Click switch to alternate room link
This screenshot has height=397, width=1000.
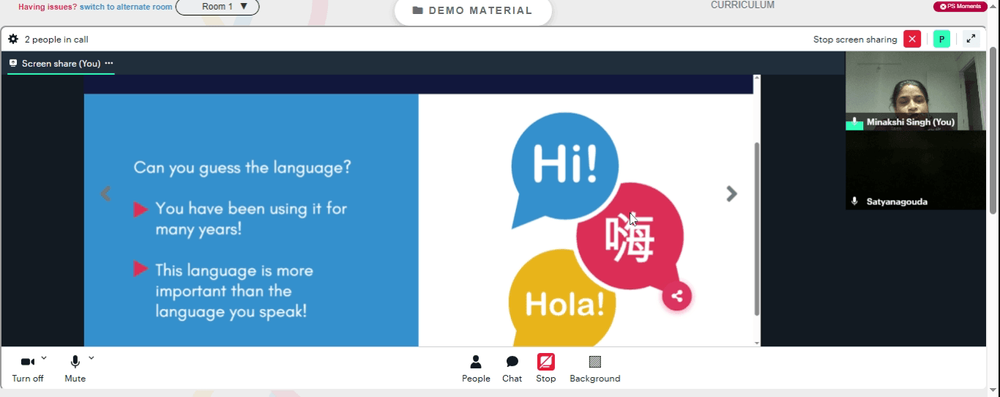point(126,7)
